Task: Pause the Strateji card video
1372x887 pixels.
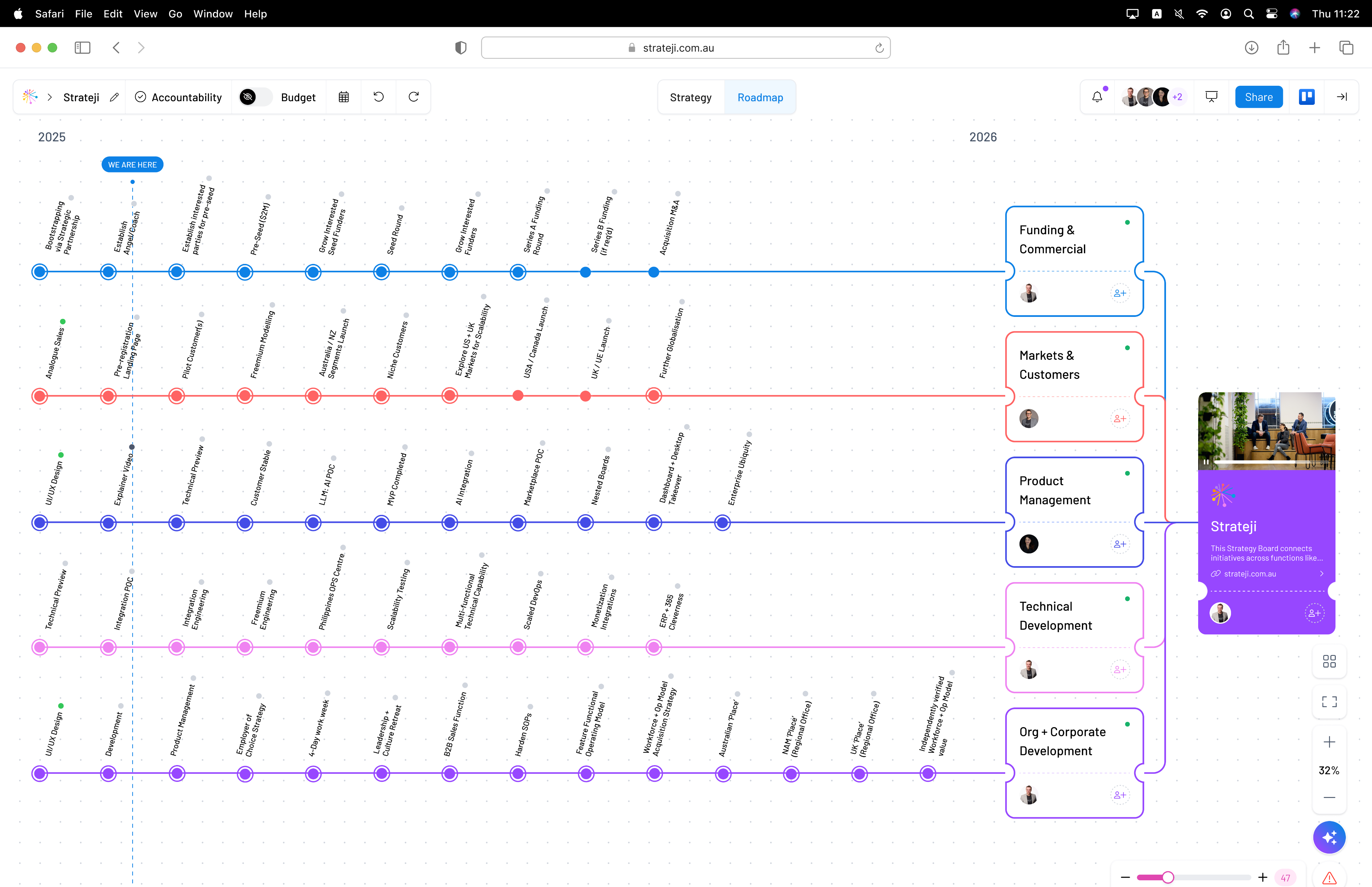Action: click(x=1206, y=462)
